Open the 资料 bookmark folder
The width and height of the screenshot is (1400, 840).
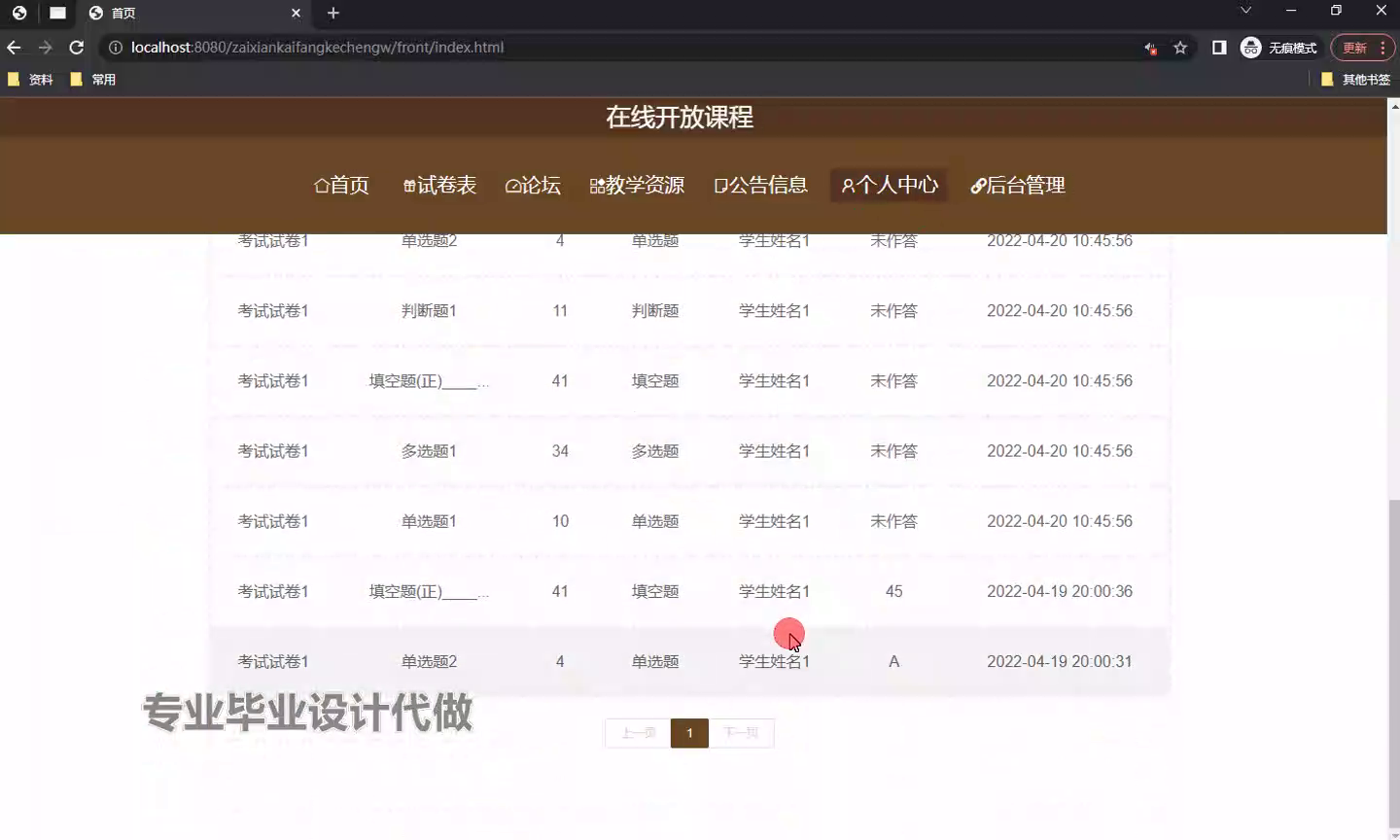30,80
